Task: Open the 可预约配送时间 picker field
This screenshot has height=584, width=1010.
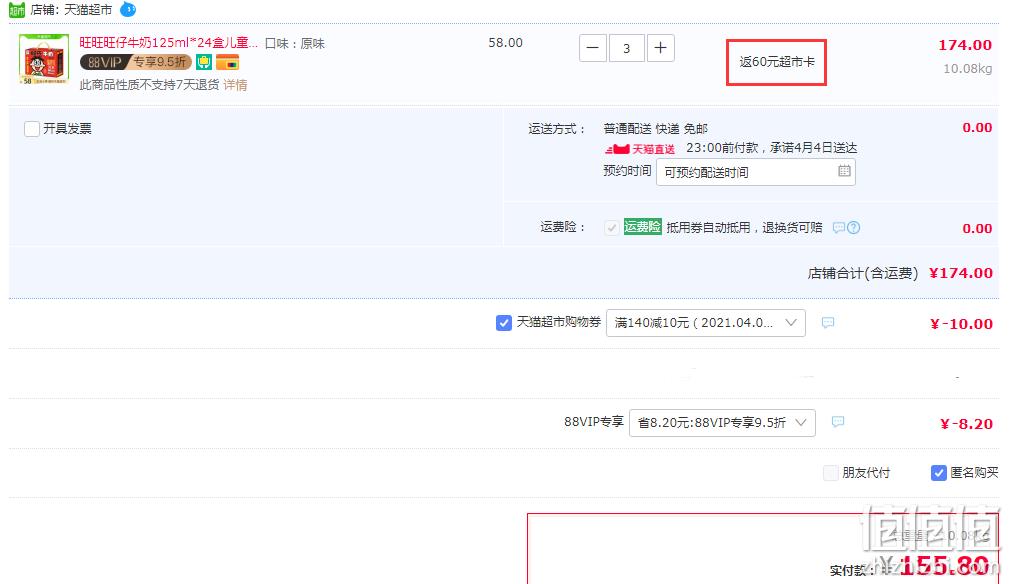Action: 756,172
